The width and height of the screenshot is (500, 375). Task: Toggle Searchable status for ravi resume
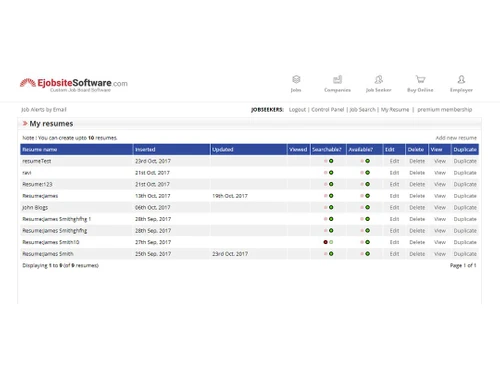pos(328,173)
